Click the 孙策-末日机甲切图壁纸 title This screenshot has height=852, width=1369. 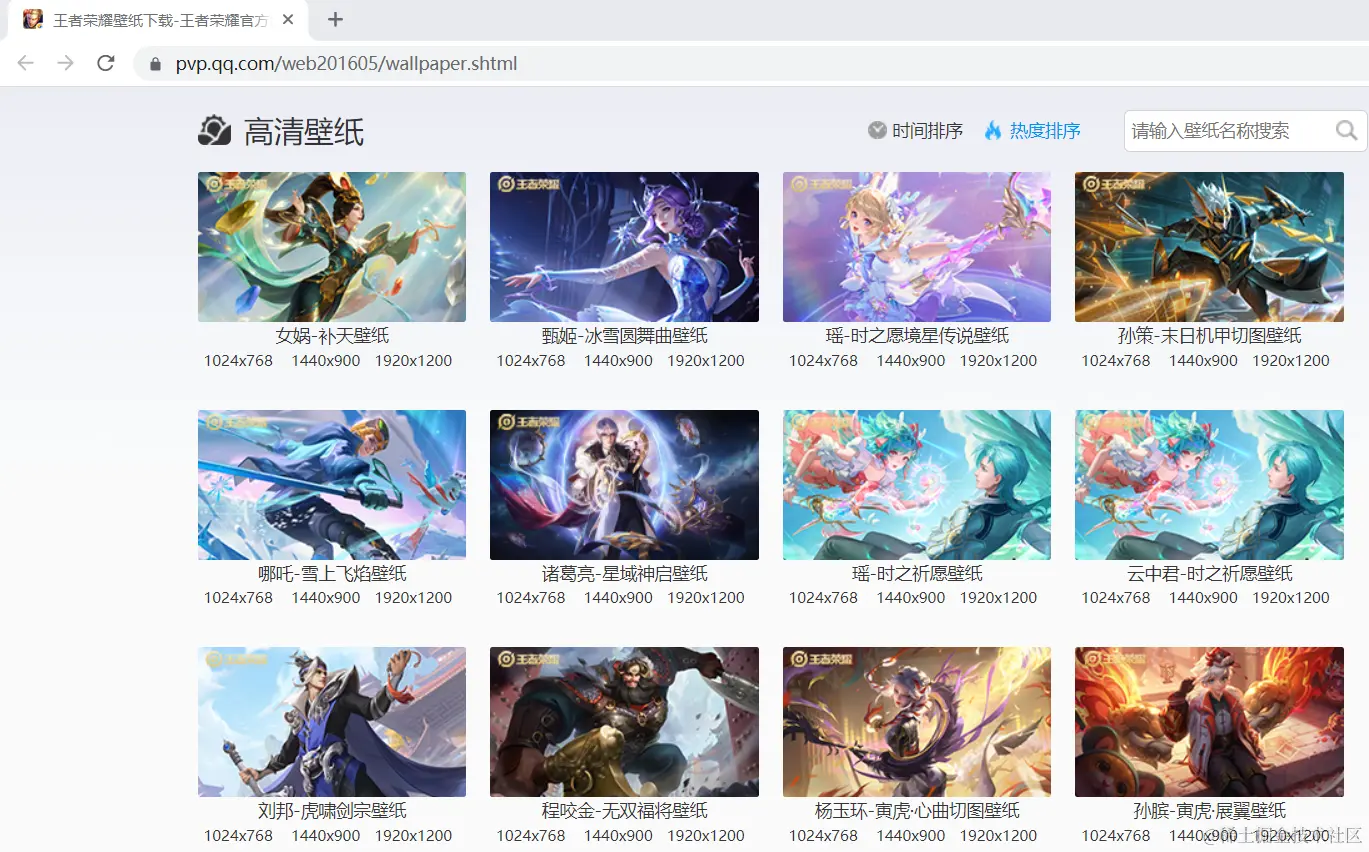pos(1210,336)
